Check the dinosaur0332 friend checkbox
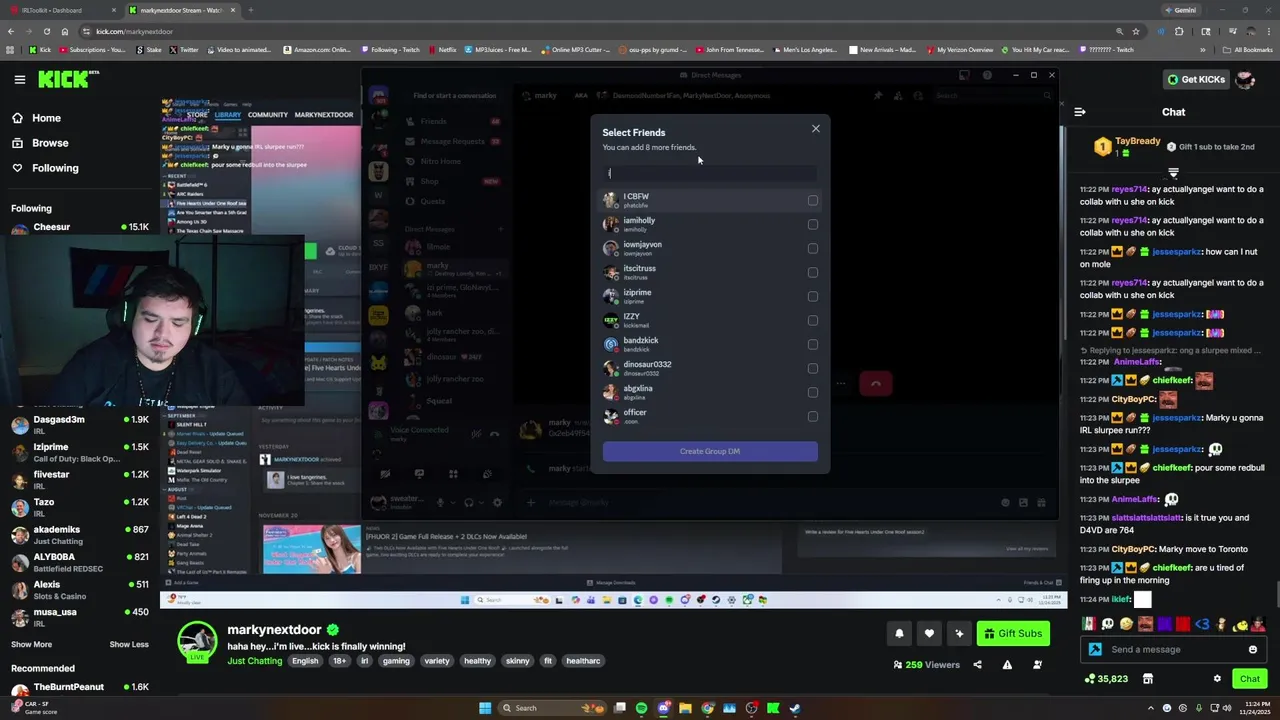 coord(813,369)
